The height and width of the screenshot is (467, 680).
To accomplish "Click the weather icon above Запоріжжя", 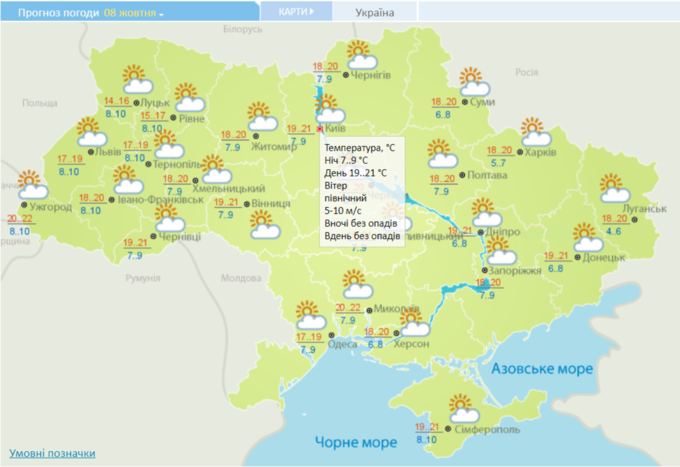I will [501, 250].
